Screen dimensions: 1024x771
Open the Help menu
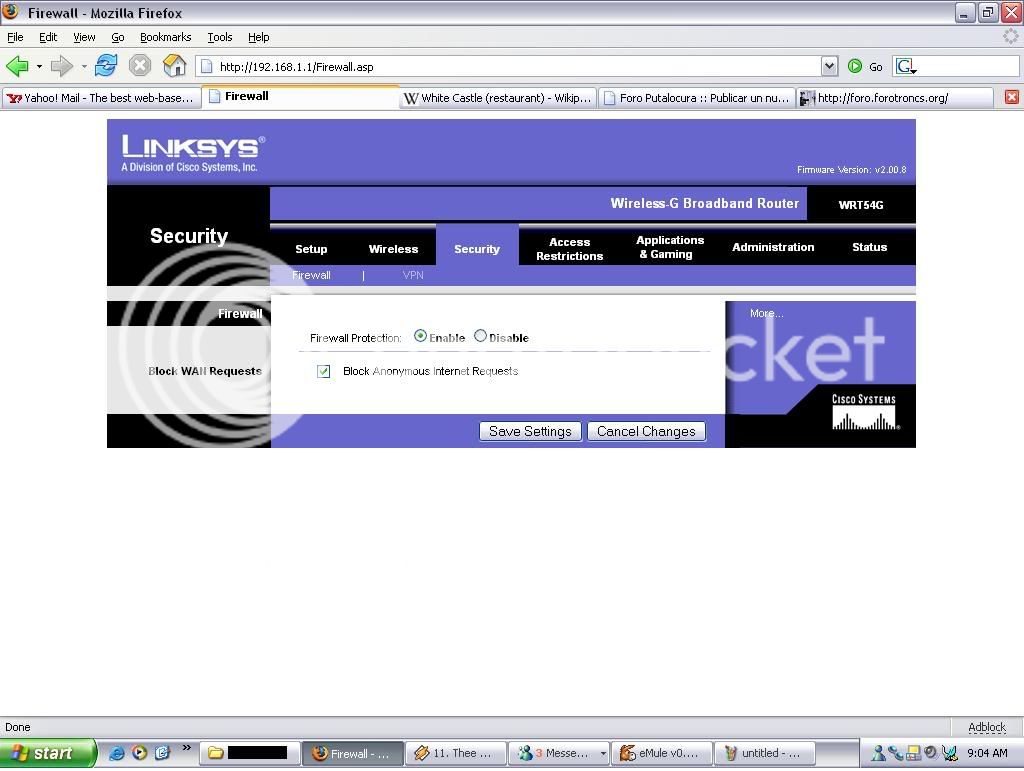(259, 37)
